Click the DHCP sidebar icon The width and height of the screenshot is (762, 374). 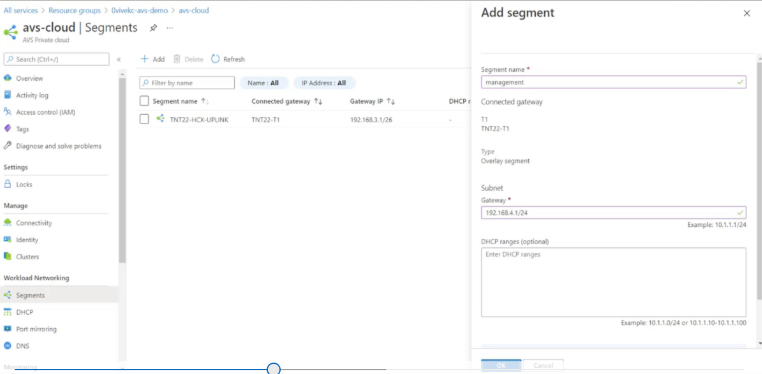click(7, 312)
